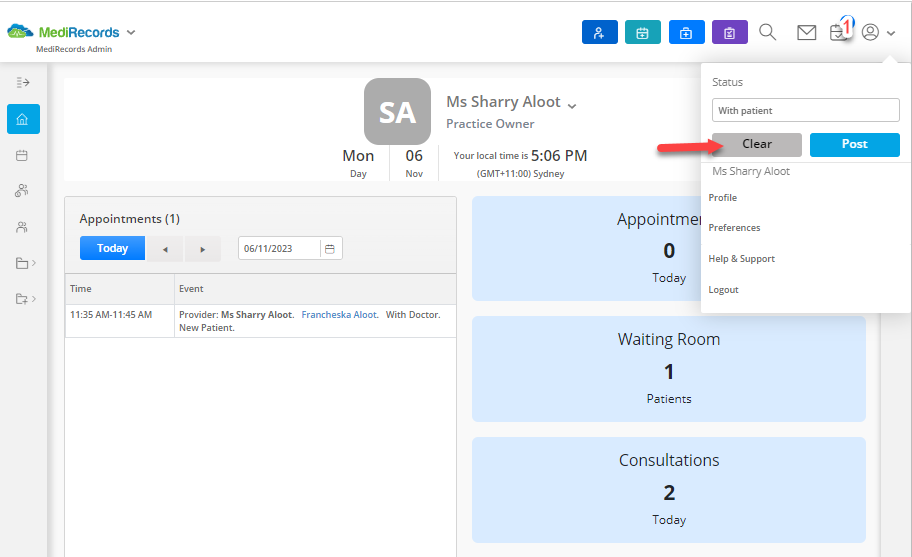Open the new appointment calendar icon
This screenshot has width=912, height=557.
pyautogui.click(x=643, y=33)
